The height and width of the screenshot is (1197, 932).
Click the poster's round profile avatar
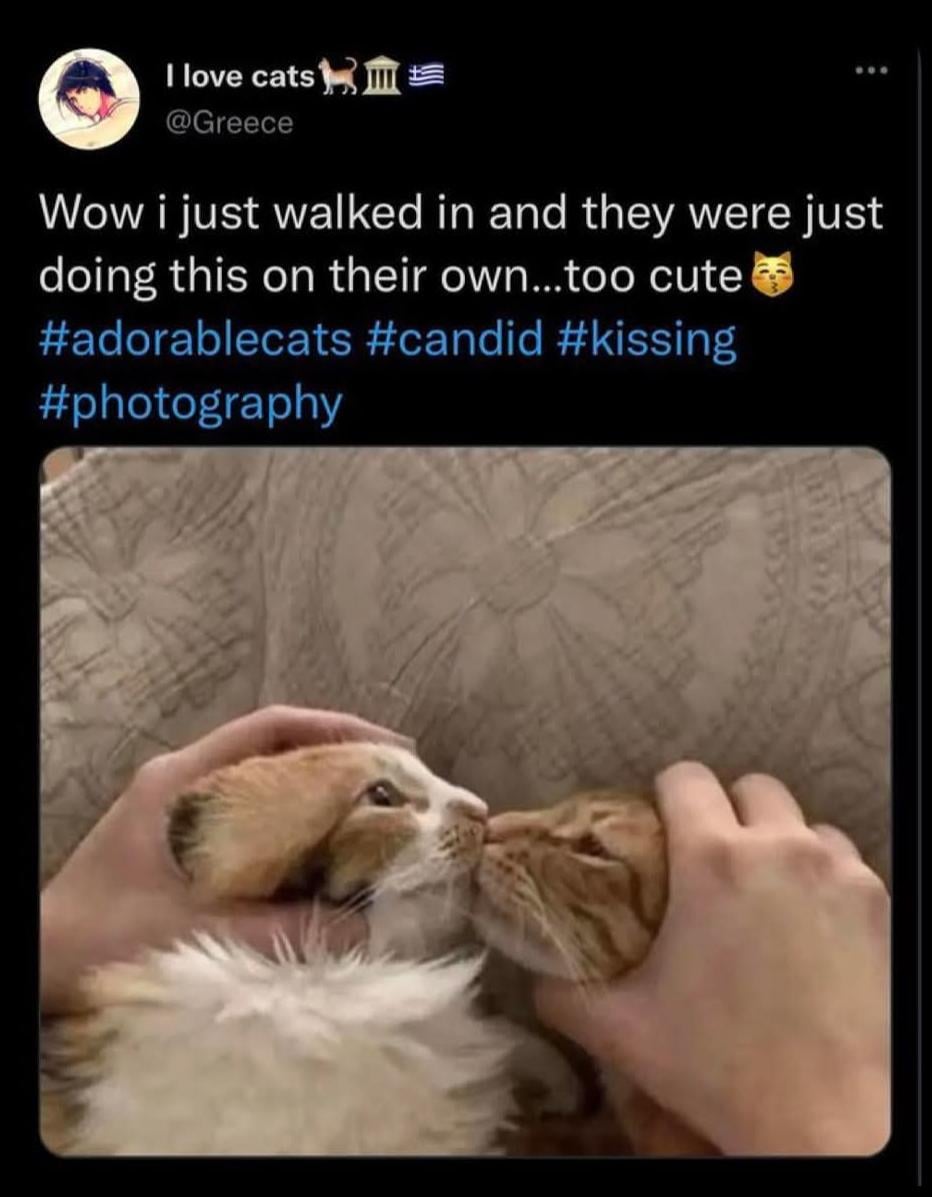tap(89, 98)
